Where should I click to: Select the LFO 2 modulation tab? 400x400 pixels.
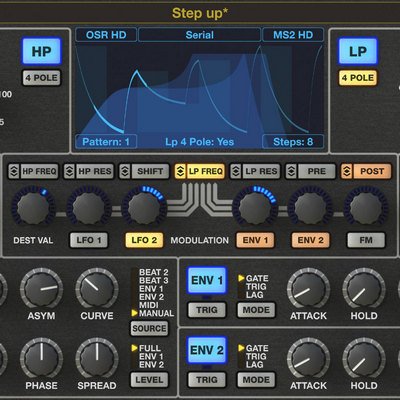144,240
